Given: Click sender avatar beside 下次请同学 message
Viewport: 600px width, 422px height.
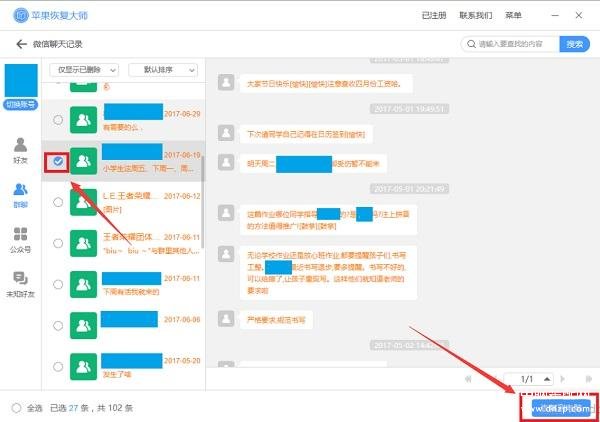Looking at the screenshot, I should coord(226,133).
